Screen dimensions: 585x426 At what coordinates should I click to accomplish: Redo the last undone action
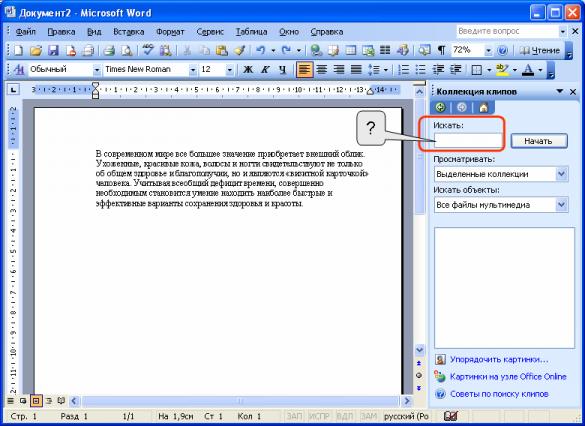pos(286,50)
